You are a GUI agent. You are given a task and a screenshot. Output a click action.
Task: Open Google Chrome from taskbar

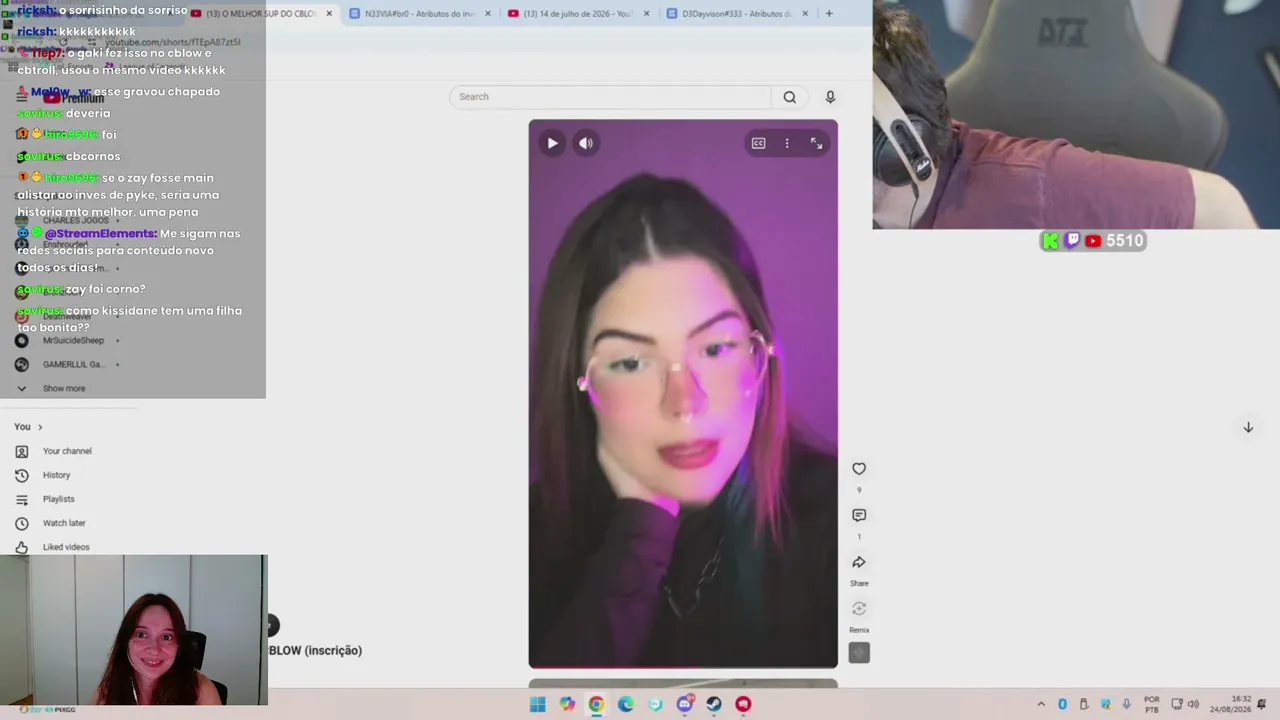(x=596, y=704)
